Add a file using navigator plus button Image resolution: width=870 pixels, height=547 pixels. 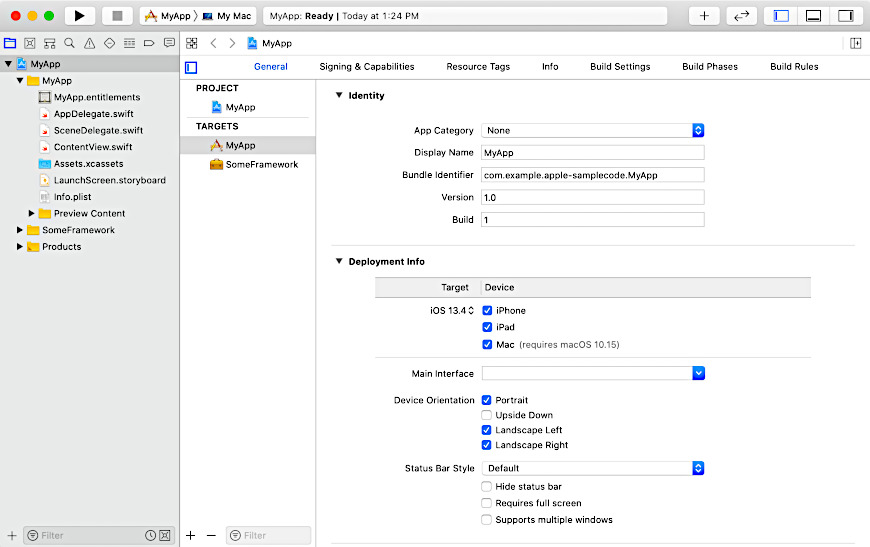(12, 535)
